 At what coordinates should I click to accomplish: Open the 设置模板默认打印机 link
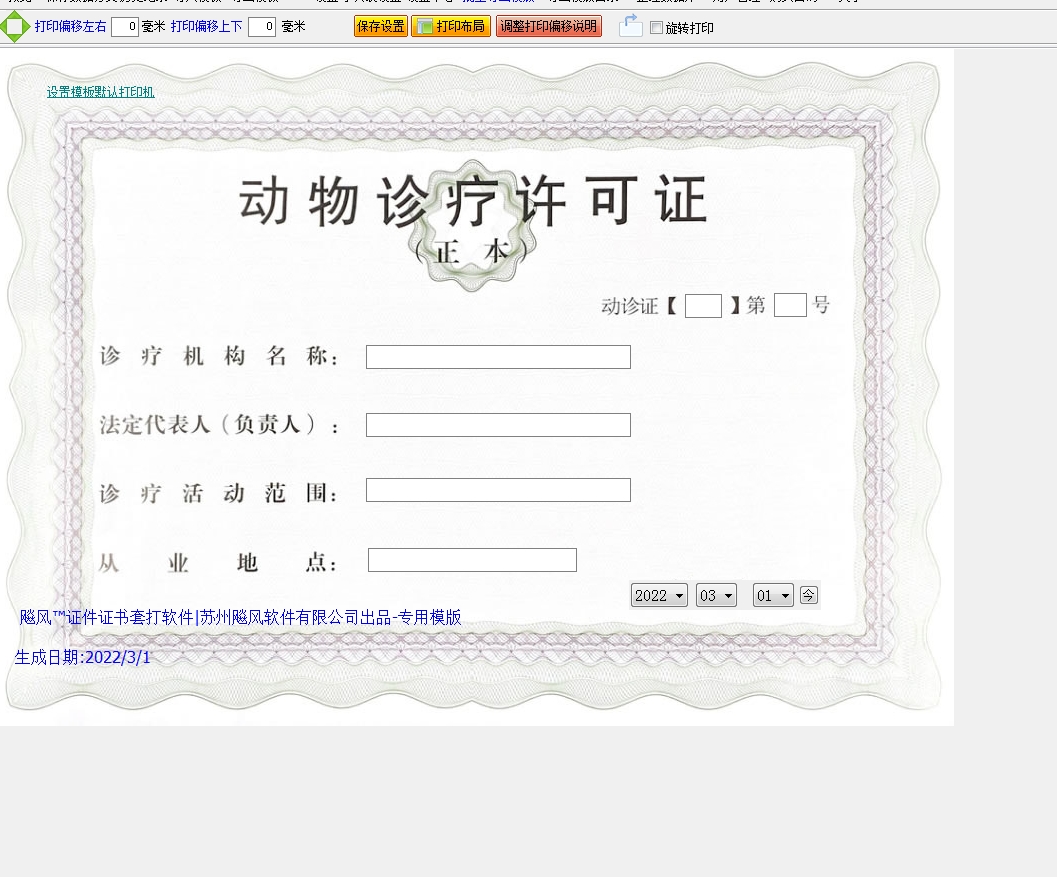(100, 92)
